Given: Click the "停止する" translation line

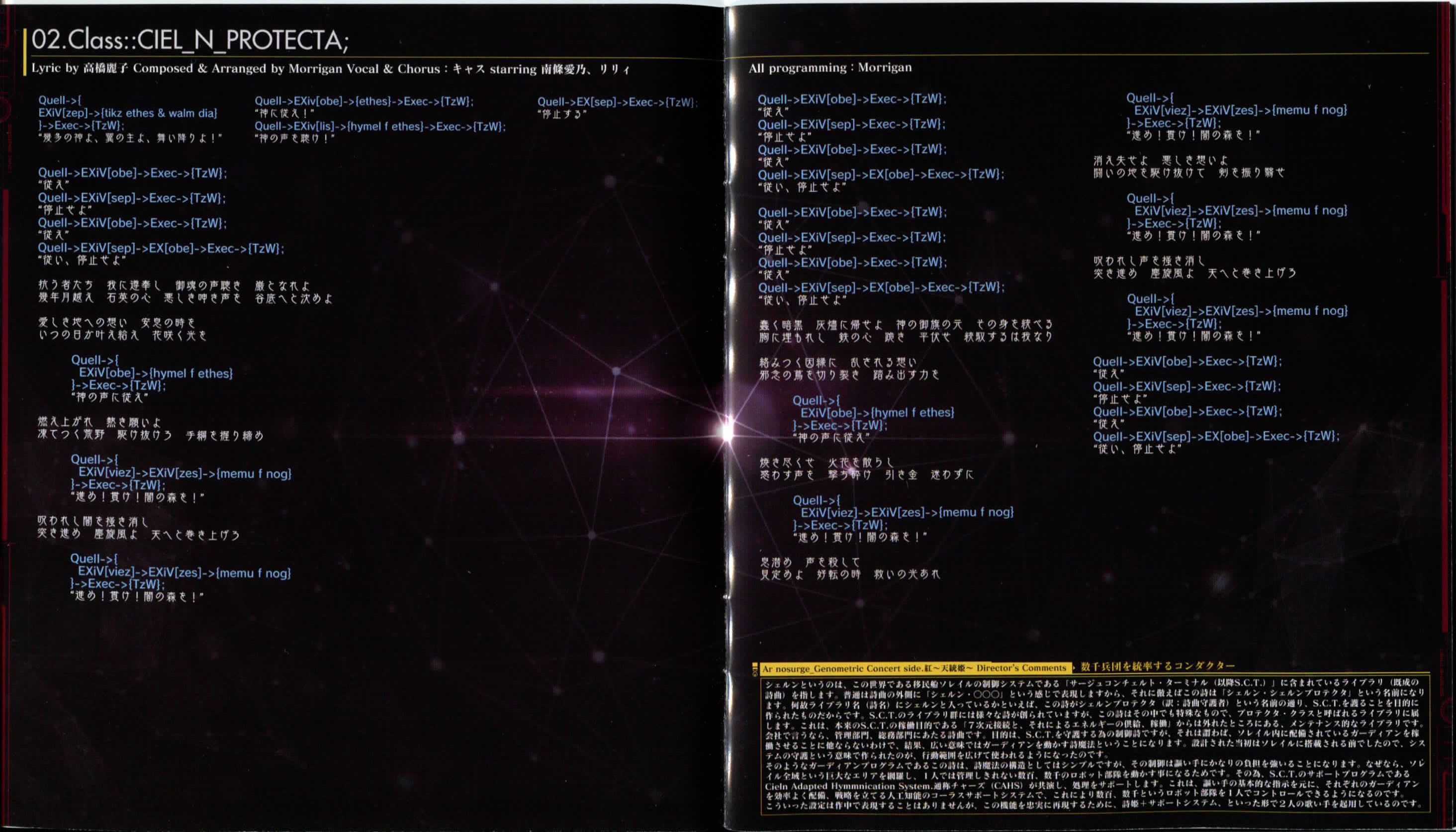Looking at the screenshot, I should click(562, 114).
